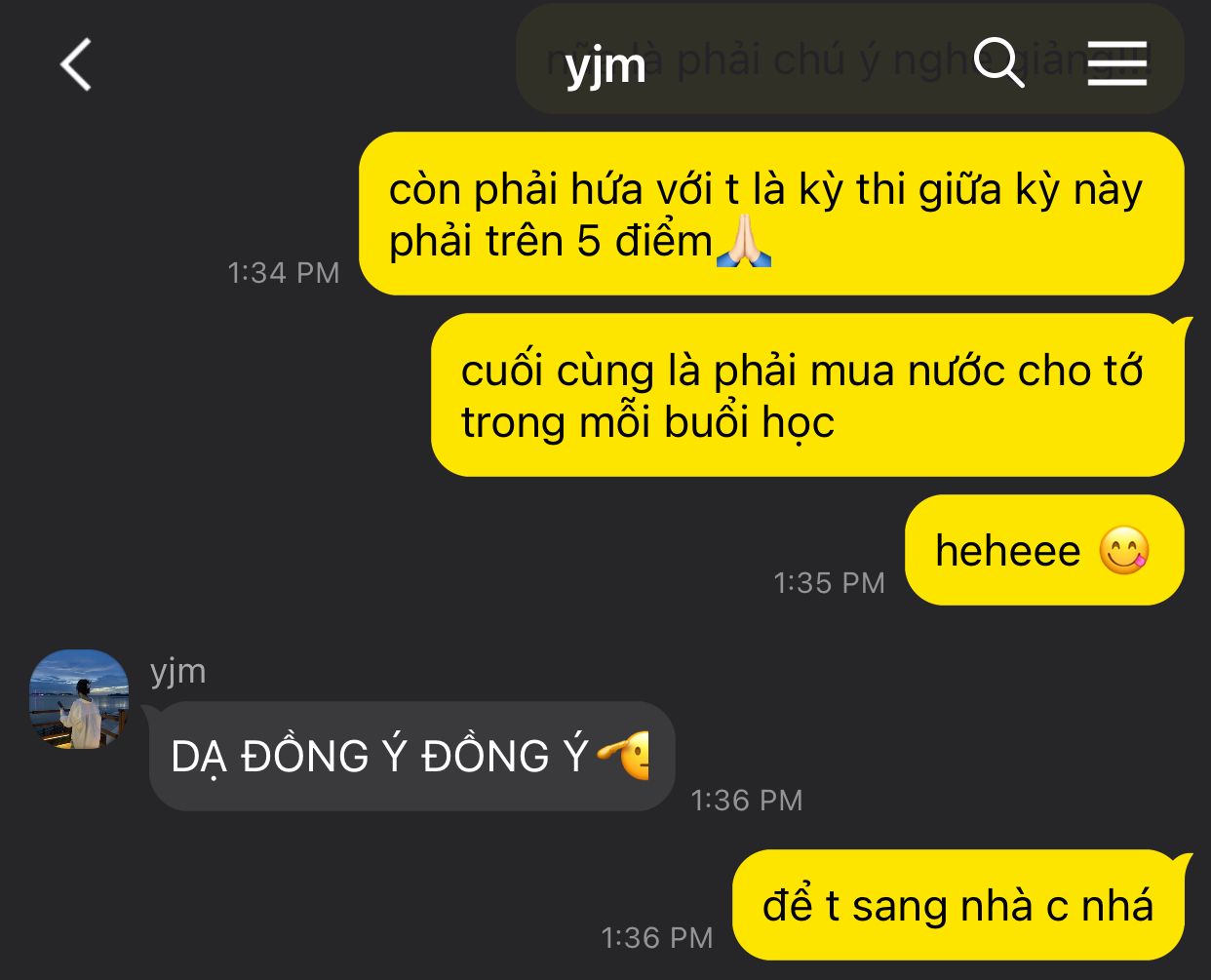Open the hamburger menu icon
The width and height of the screenshot is (1211, 980).
[x=1117, y=63]
